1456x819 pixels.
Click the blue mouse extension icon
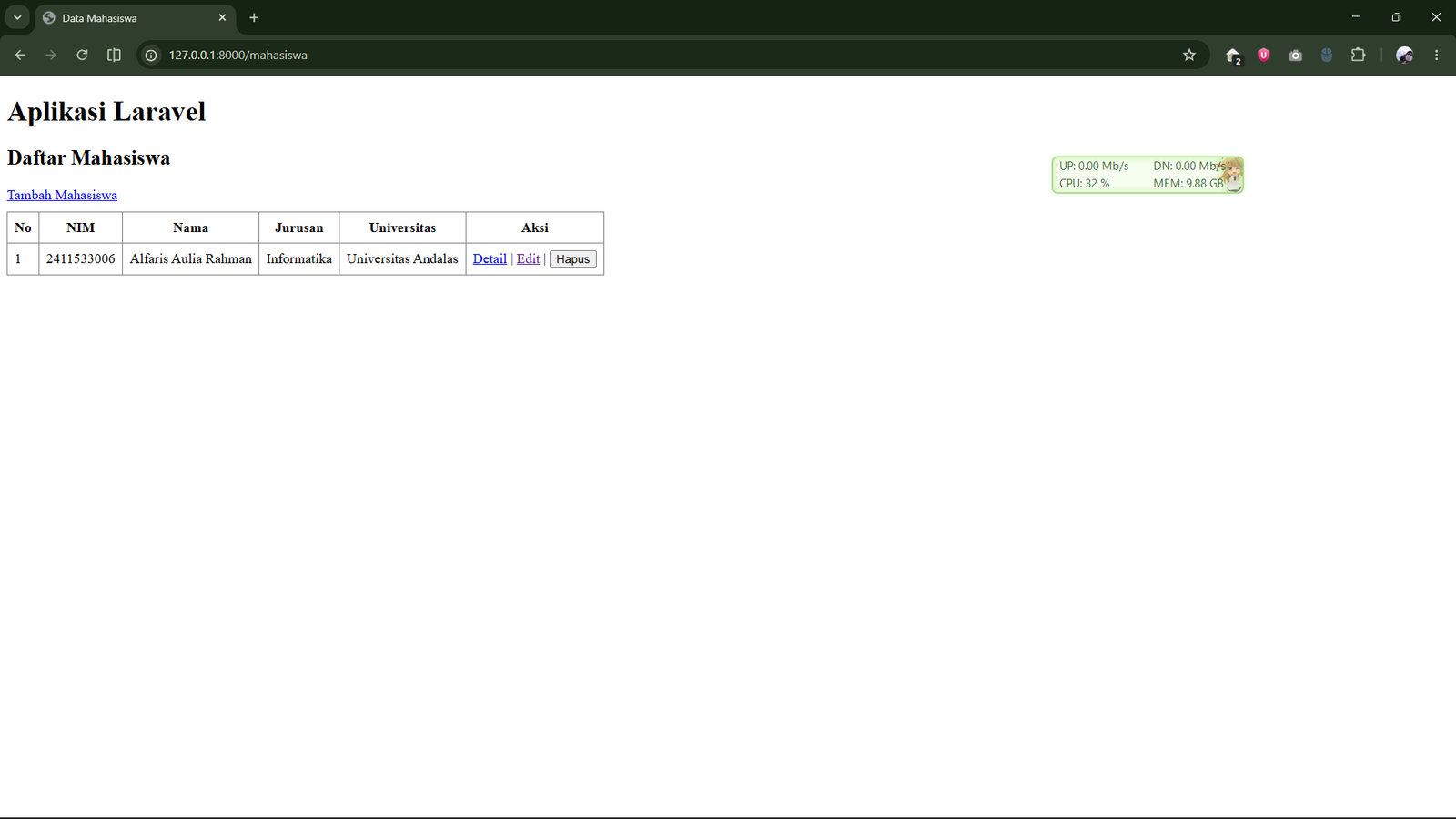pyautogui.click(x=1327, y=55)
